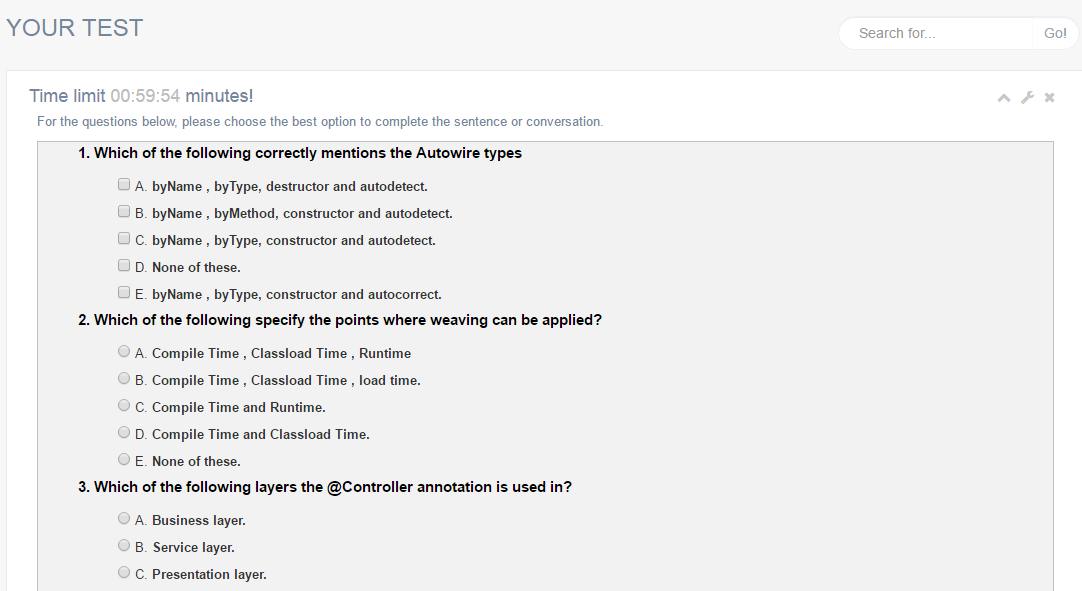Select 'None of these' for question 2
Image resolution: width=1082 pixels, height=591 pixels.
tap(124, 460)
